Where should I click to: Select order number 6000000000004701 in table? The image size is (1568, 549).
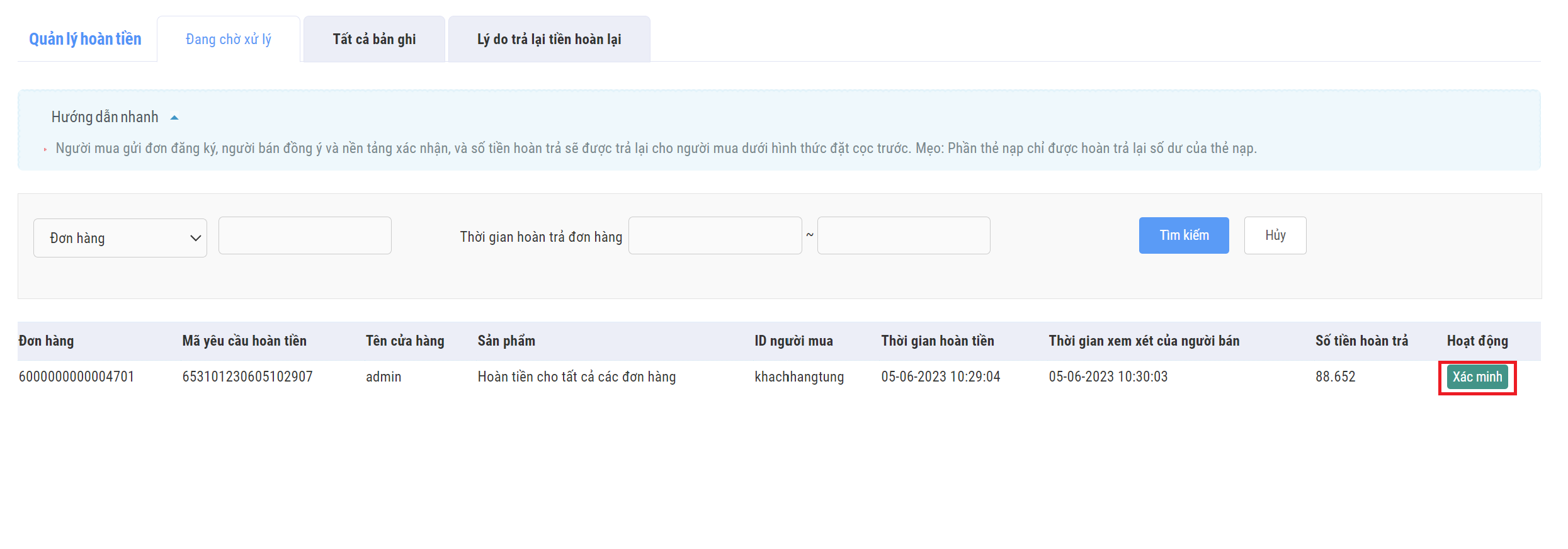click(76, 376)
